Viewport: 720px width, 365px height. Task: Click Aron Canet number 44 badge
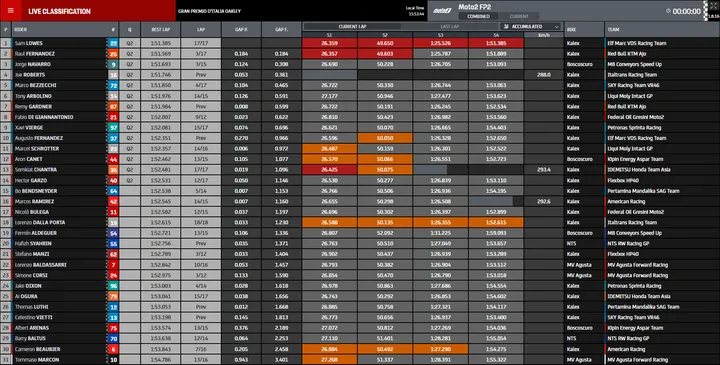(x=113, y=159)
